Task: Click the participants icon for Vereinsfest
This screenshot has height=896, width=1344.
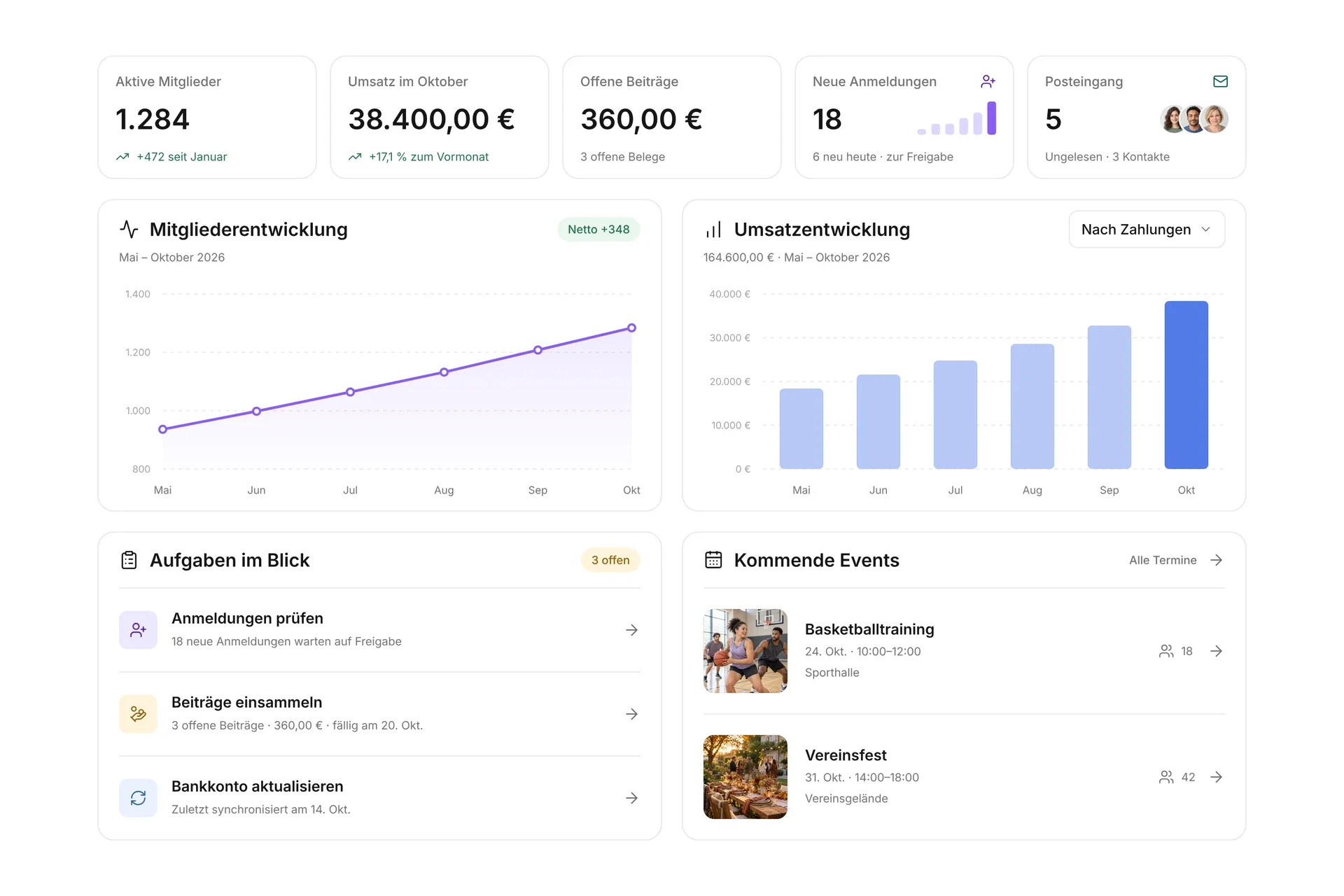Action: click(x=1166, y=777)
